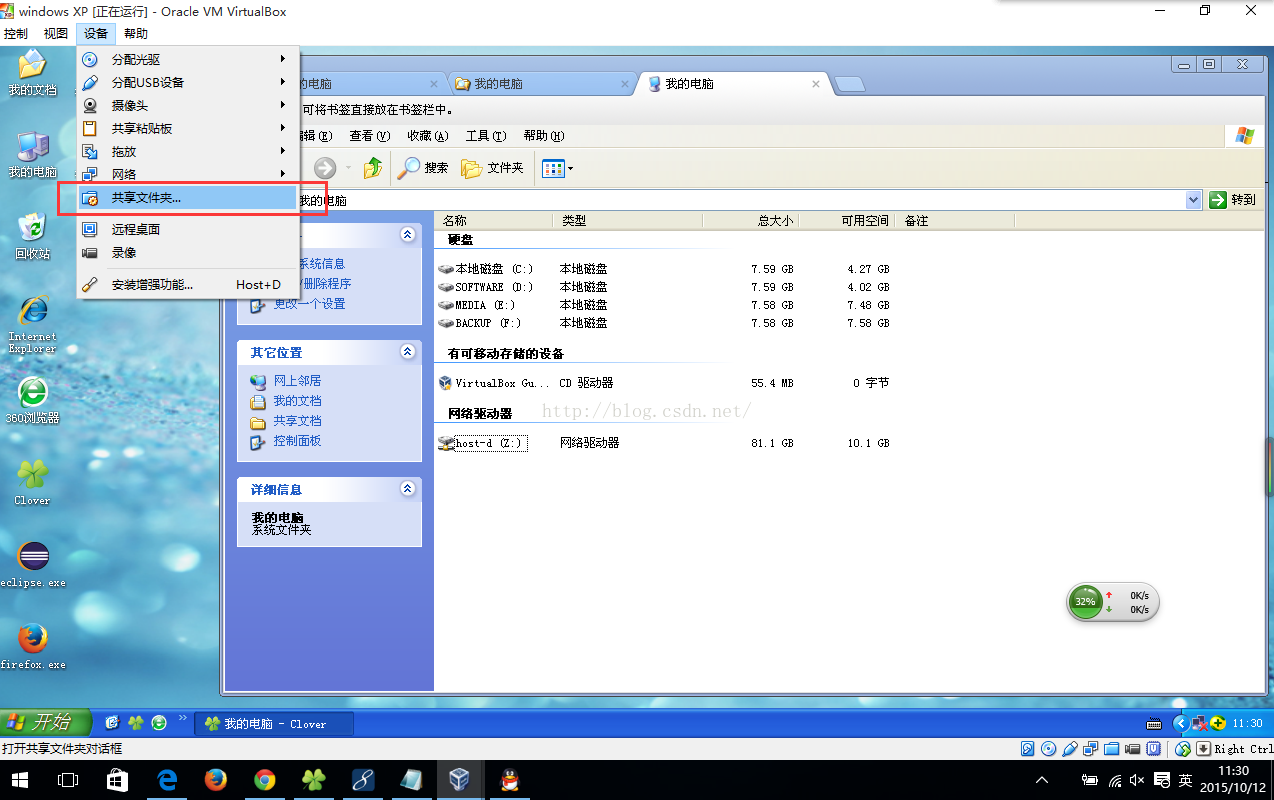Collapse the 其它位置 panel

tap(407, 352)
